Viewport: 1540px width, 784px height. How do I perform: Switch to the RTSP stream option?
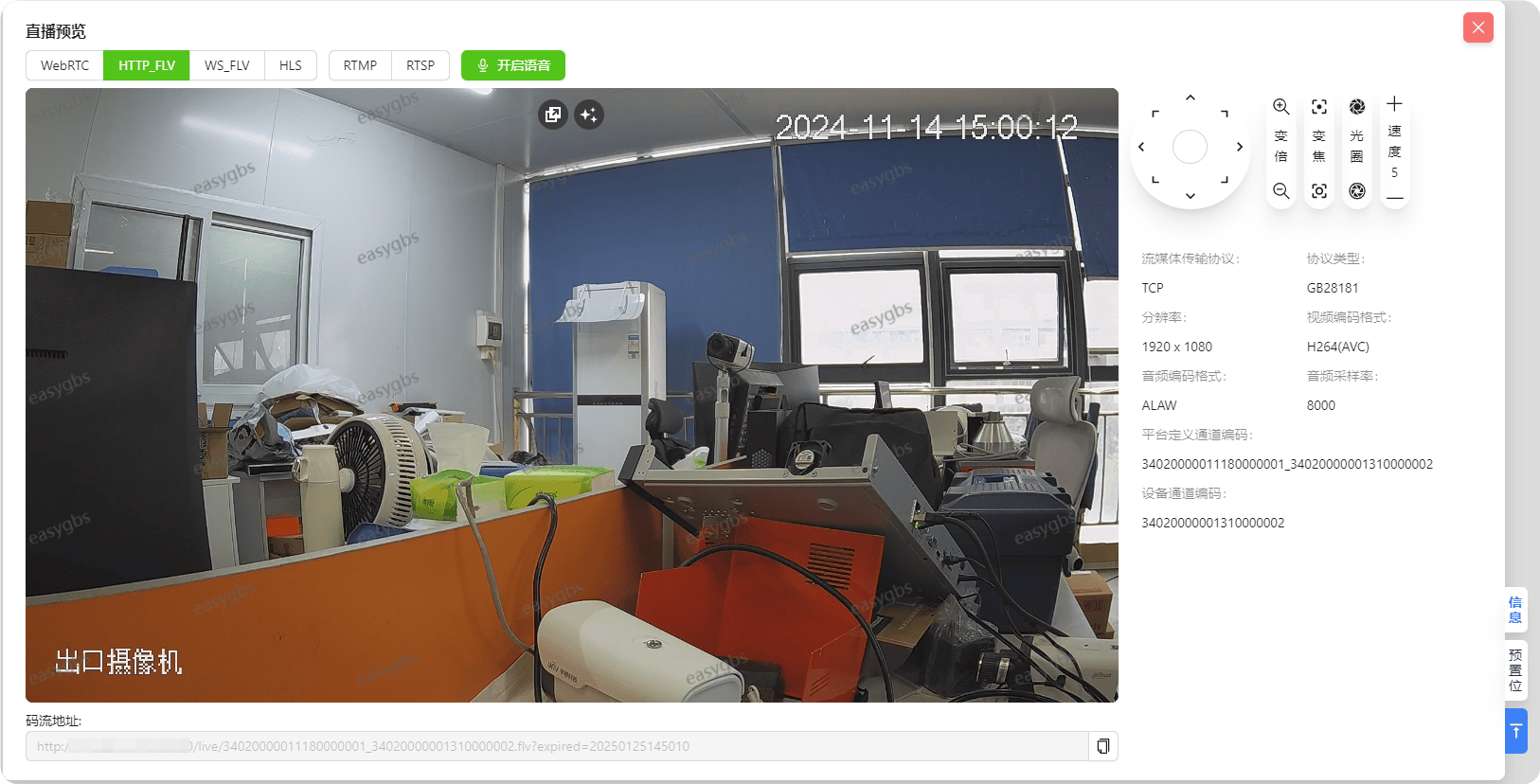click(420, 65)
